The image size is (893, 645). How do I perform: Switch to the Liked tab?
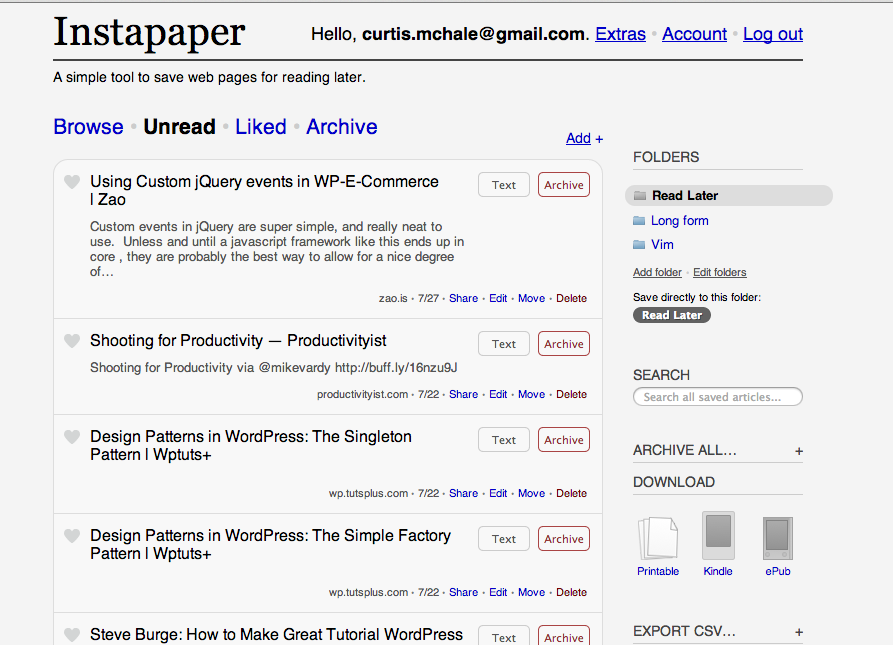click(x=261, y=127)
